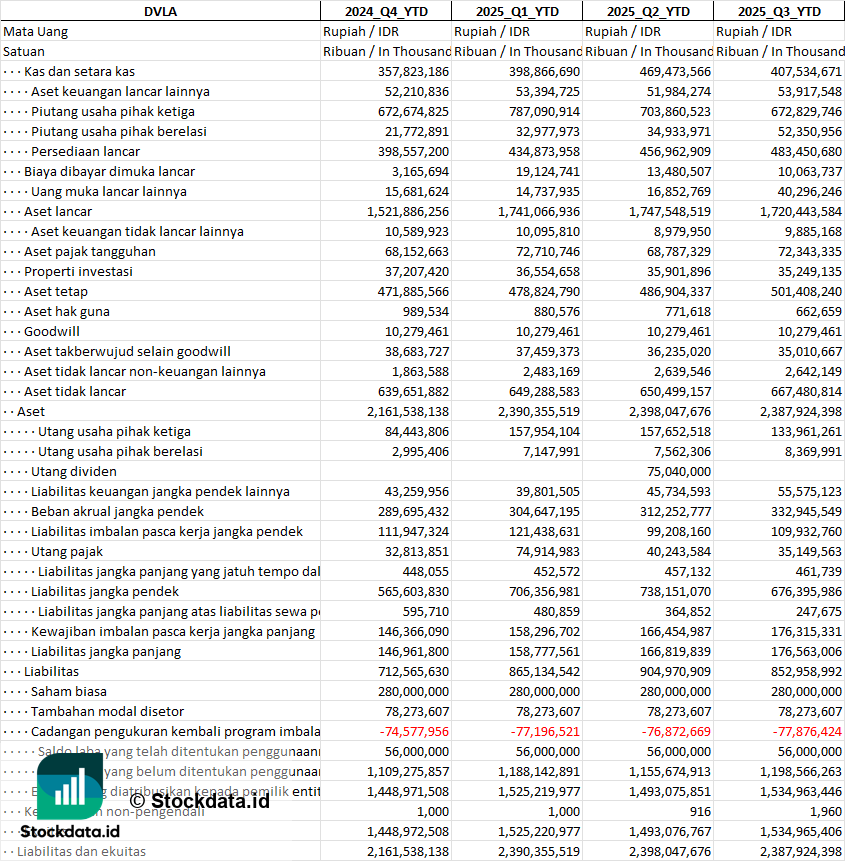Click the Aset tetap row label
The width and height of the screenshot is (845, 861).
tap(55, 292)
